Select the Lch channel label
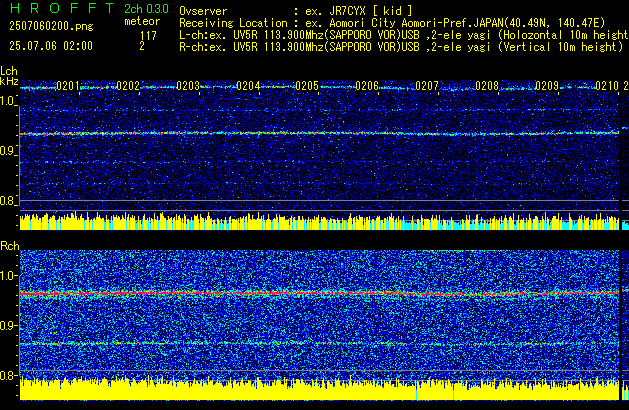 (9, 71)
